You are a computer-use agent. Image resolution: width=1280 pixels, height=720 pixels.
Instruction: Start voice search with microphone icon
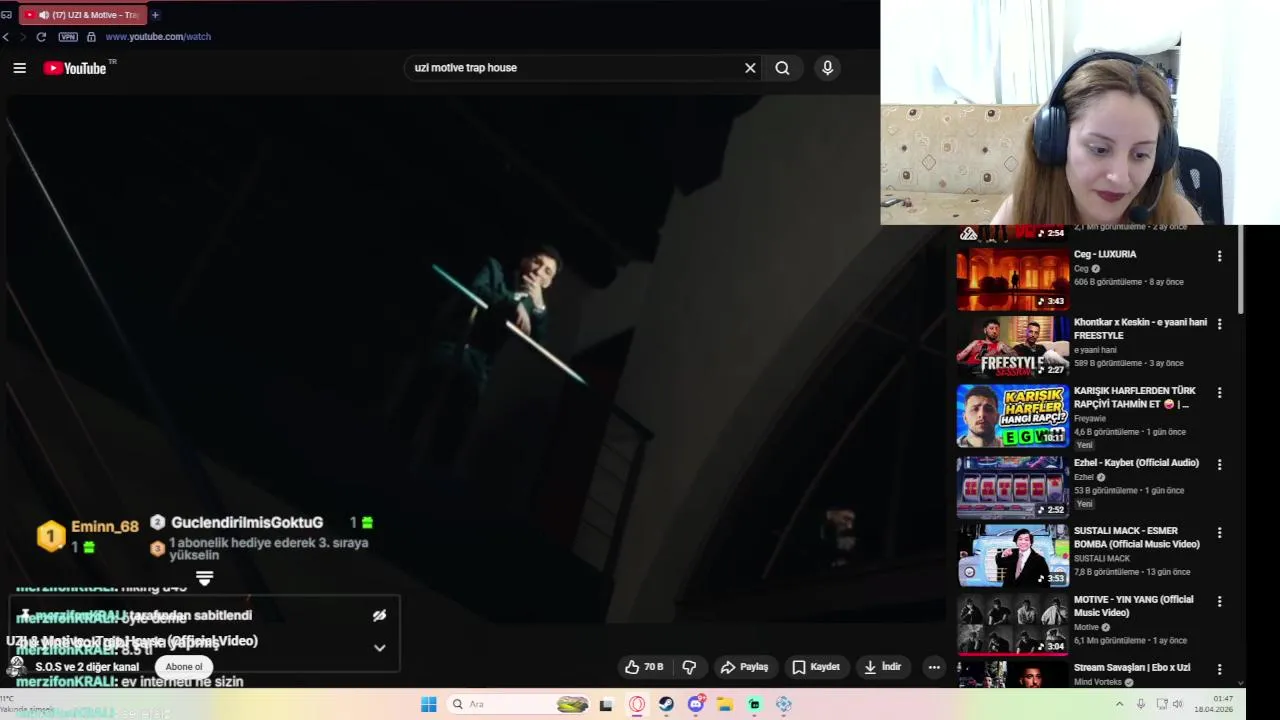click(x=827, y=68)
